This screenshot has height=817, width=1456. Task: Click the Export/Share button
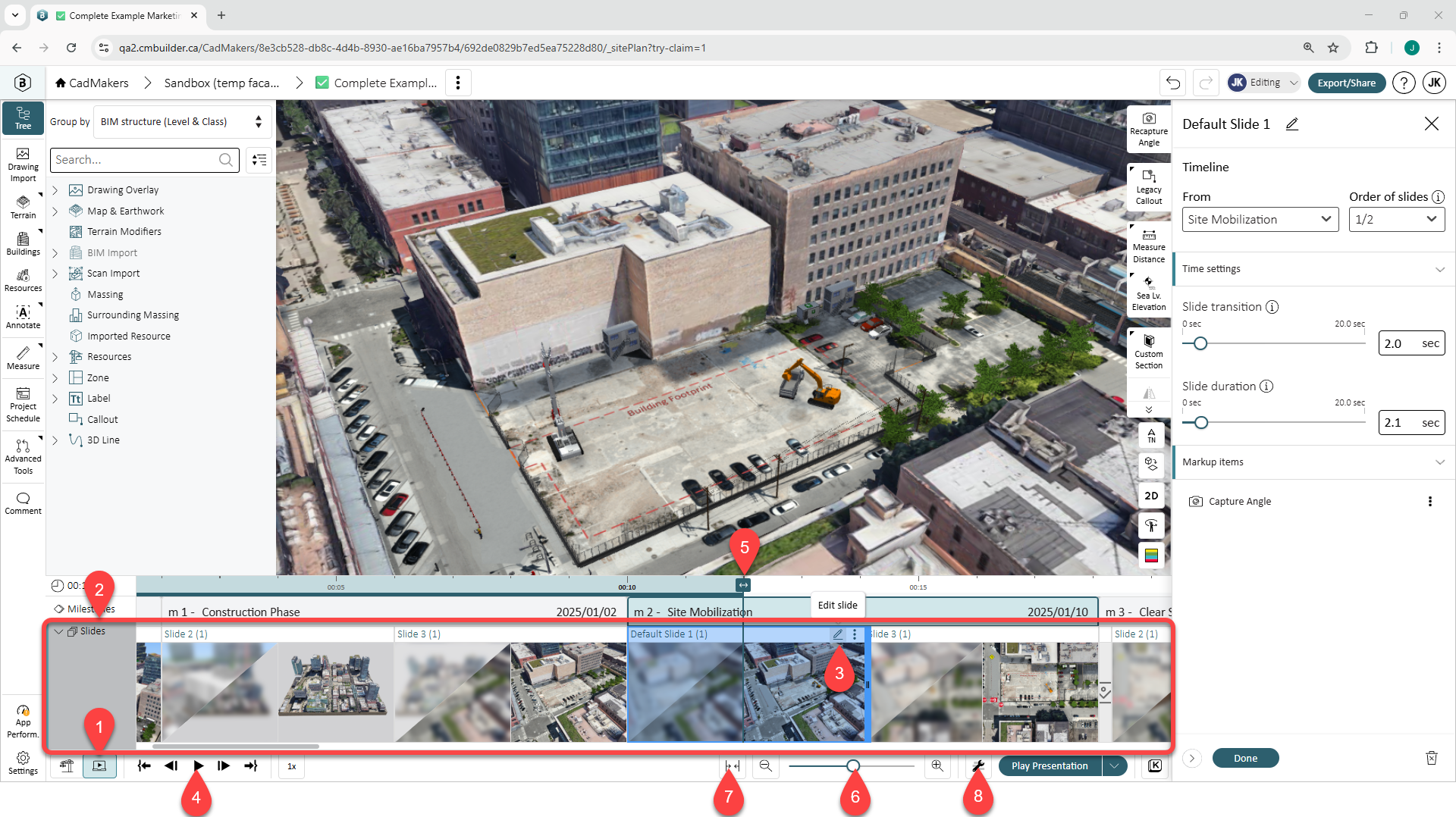[1346, 83]
